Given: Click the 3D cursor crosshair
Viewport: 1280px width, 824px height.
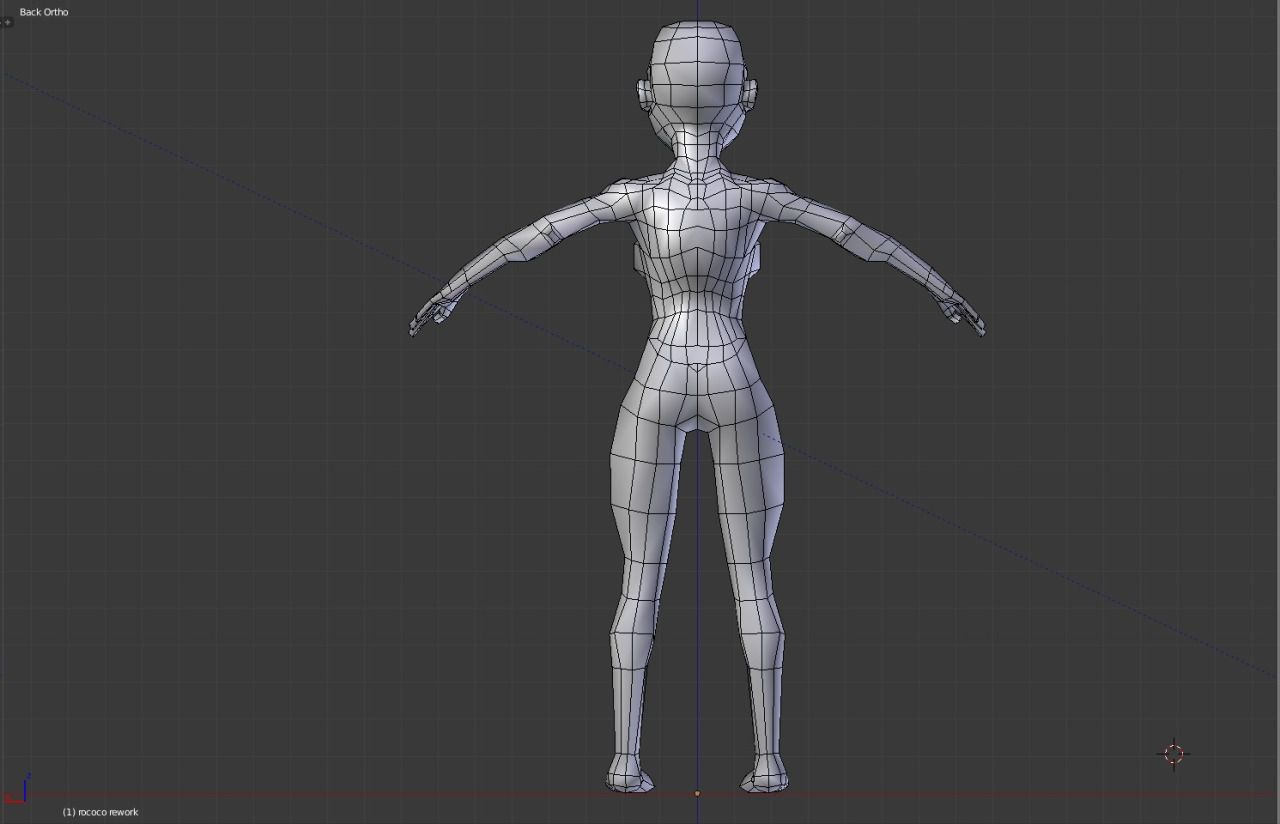Looking at the screenshot, I should click(x=1174, y=753).
